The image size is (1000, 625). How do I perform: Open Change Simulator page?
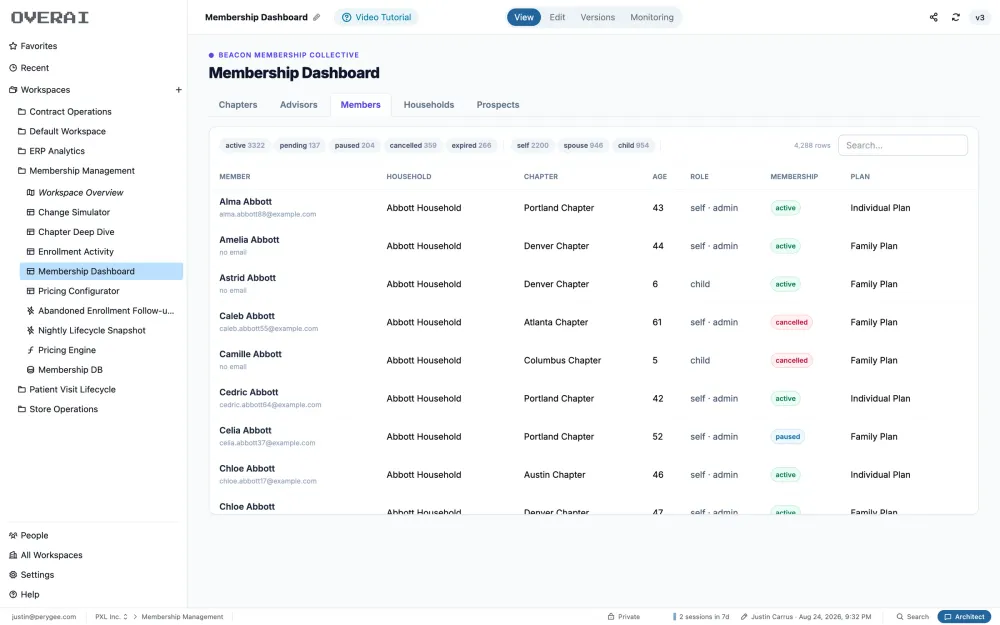point(68,212)
